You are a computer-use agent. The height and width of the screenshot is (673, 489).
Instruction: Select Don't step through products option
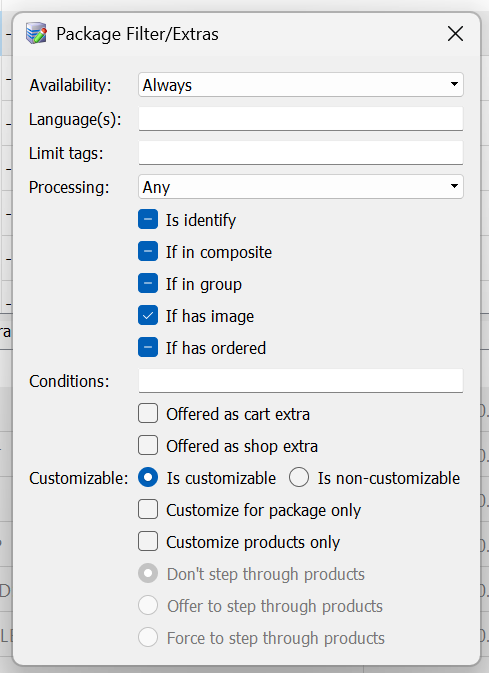click(x=148, y=574)
